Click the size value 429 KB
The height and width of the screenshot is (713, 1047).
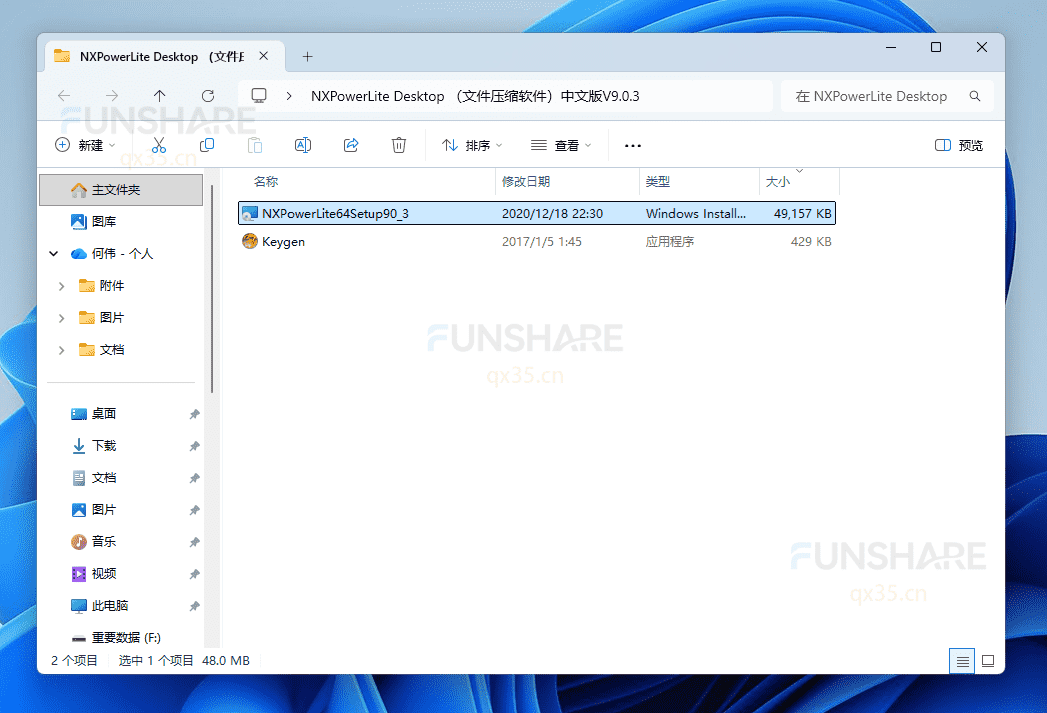click(811, 242)
